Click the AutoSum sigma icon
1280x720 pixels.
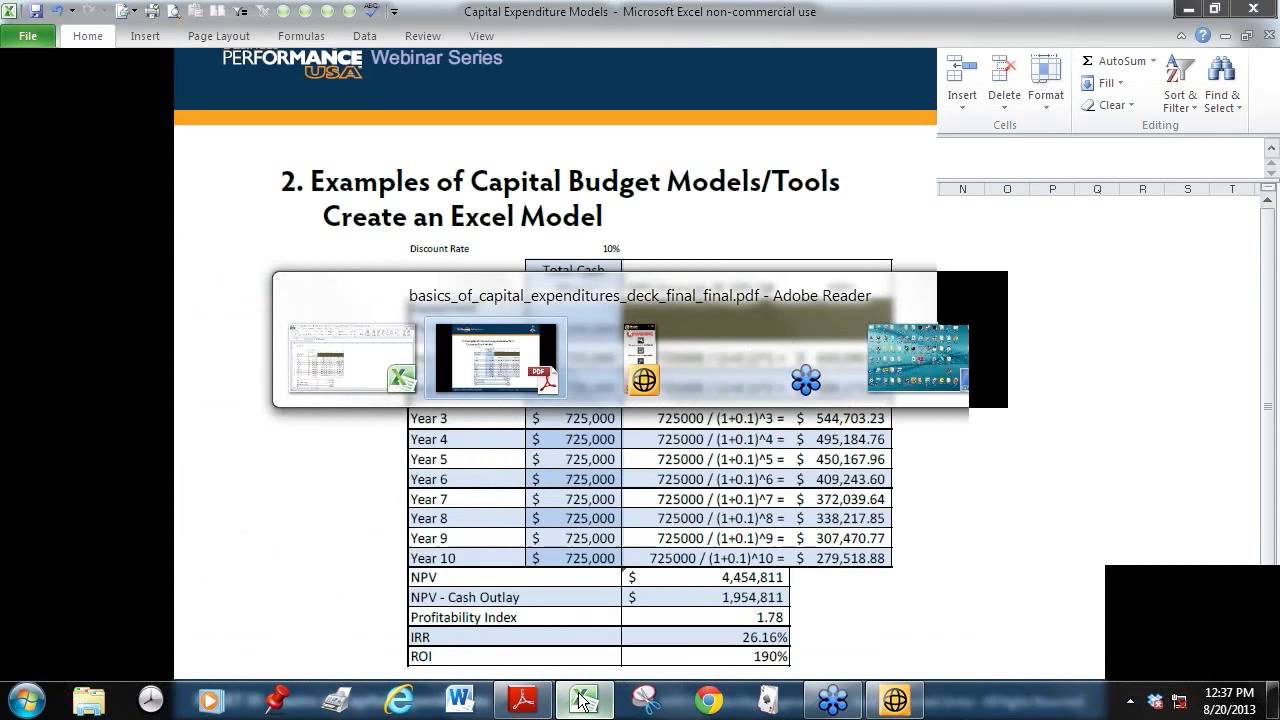coord(1088,61)
